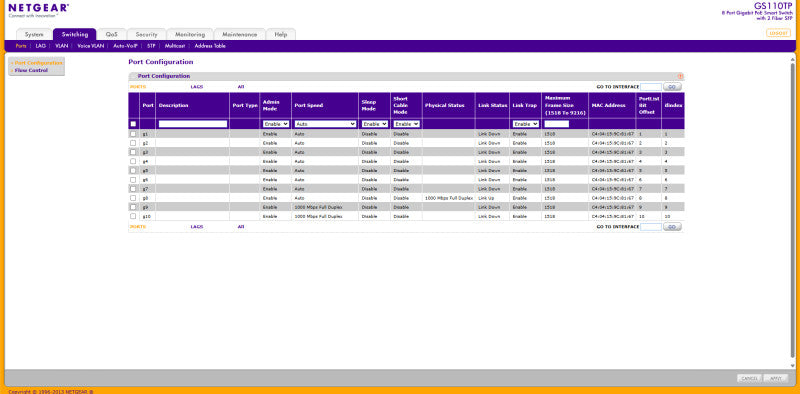Click the bottom All filter link

[x=241, y=227]
